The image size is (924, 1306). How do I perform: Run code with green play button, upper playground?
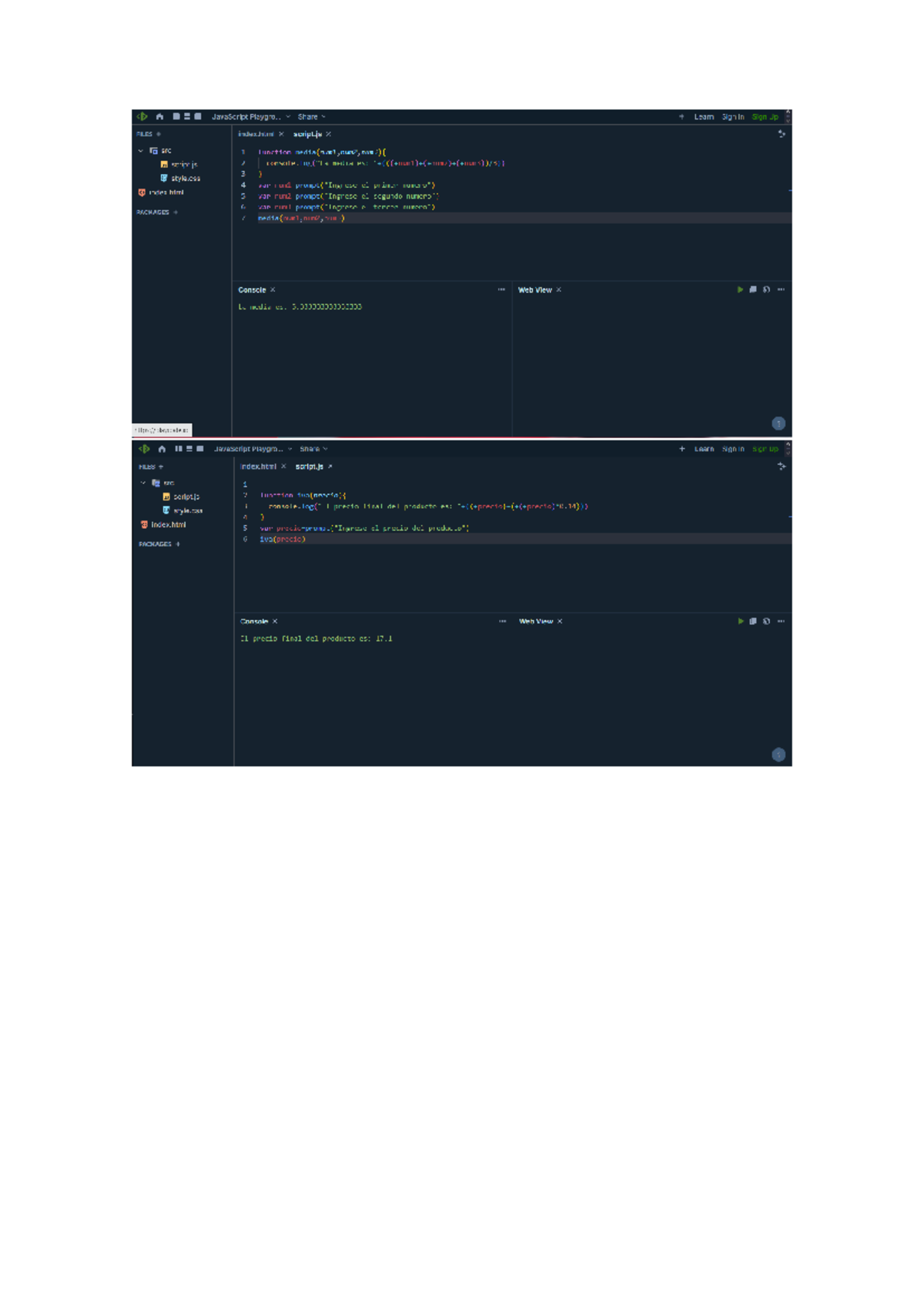tap(740, 290)
